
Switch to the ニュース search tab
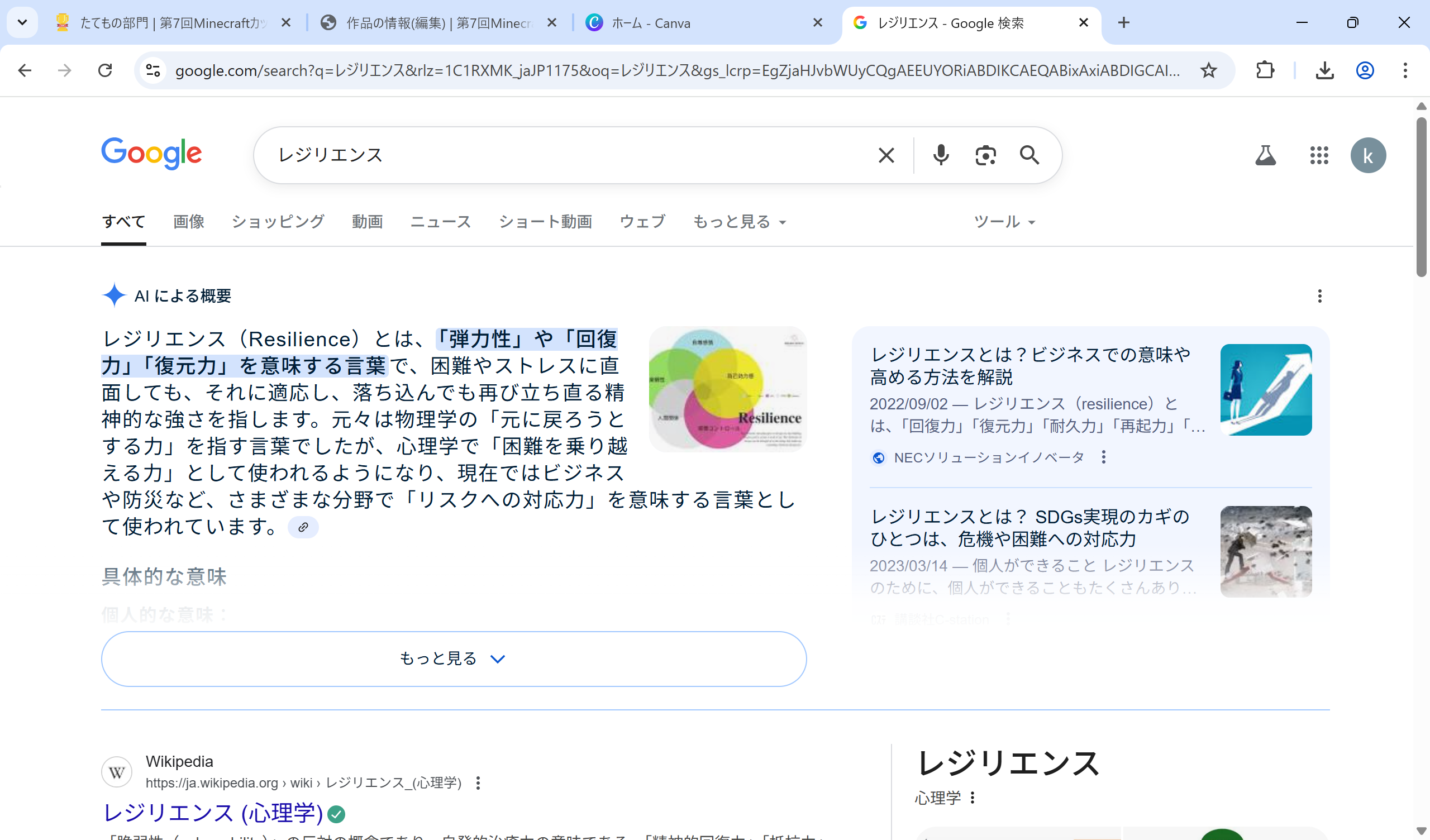[x=441, y=221]
